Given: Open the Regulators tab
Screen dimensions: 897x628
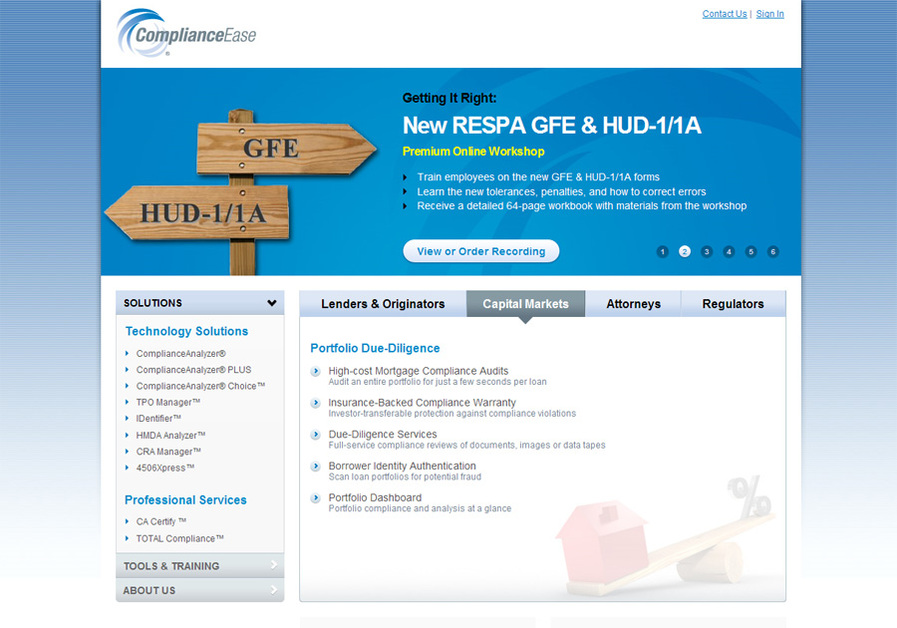Looking at the screenshot, I should pyautogui.click(x=733, y=304).
